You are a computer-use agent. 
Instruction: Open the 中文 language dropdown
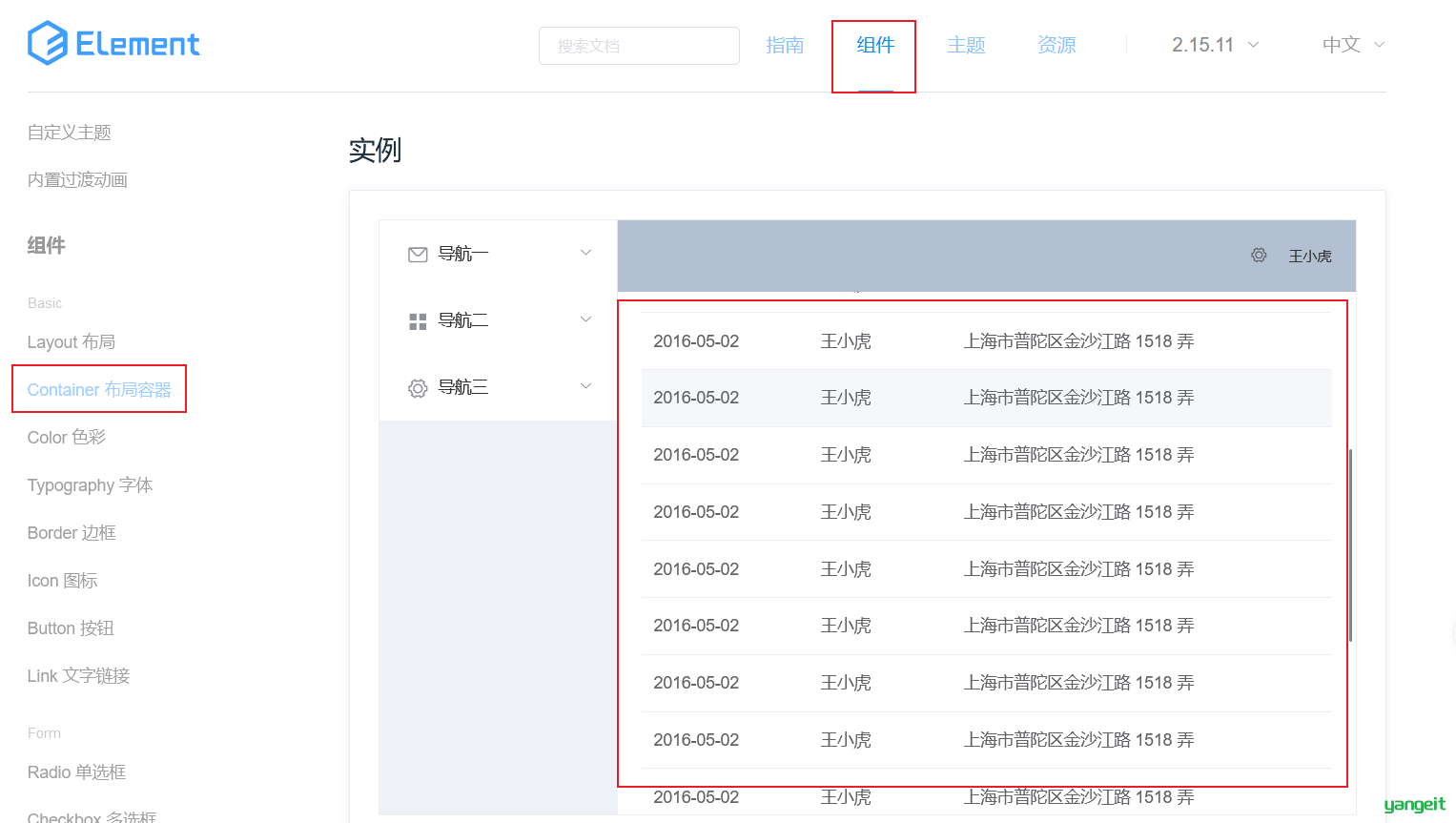click(1353, 45)
